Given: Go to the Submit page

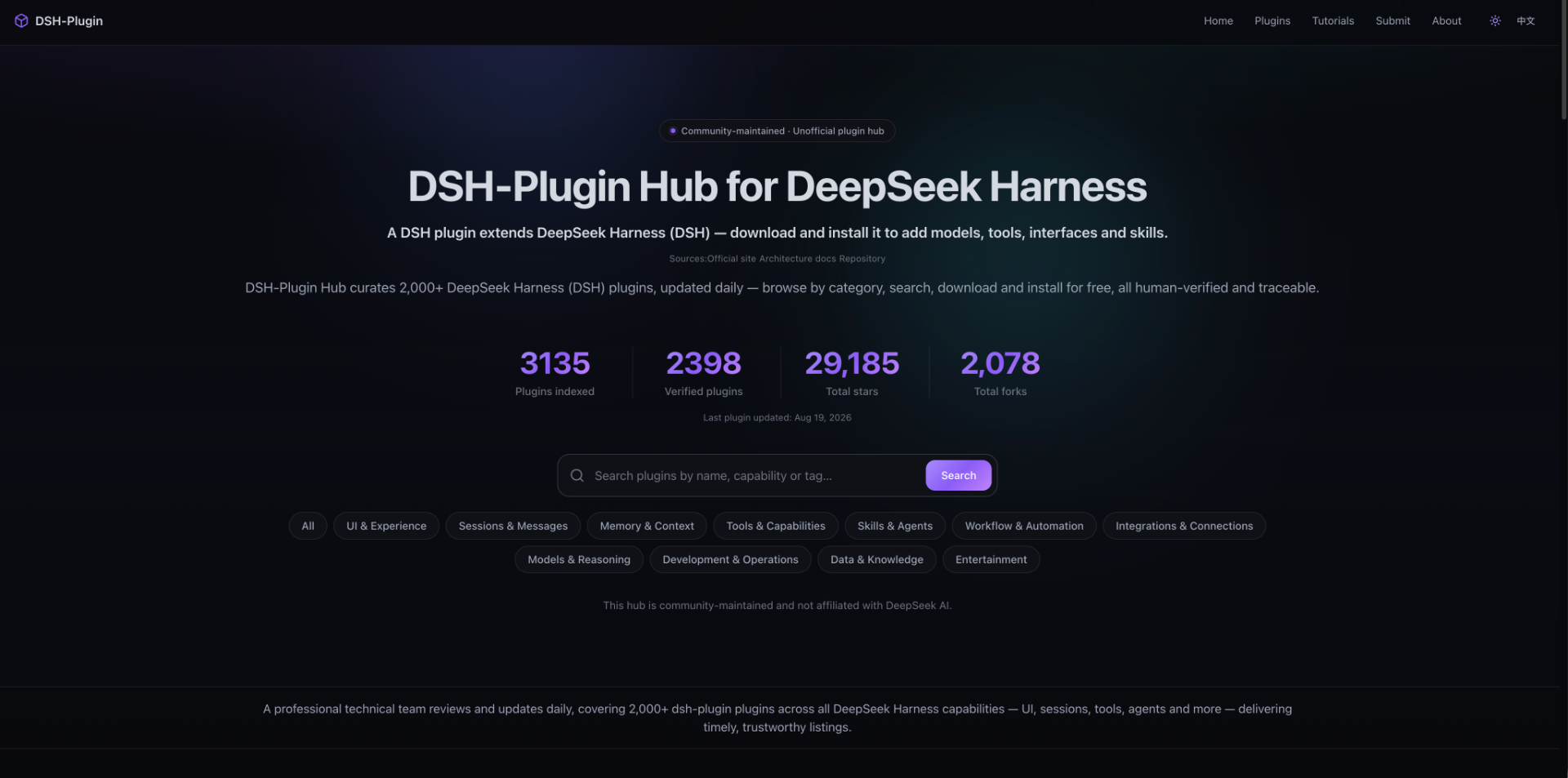Looking at the screenshot, I should (x=1392, y=21).
